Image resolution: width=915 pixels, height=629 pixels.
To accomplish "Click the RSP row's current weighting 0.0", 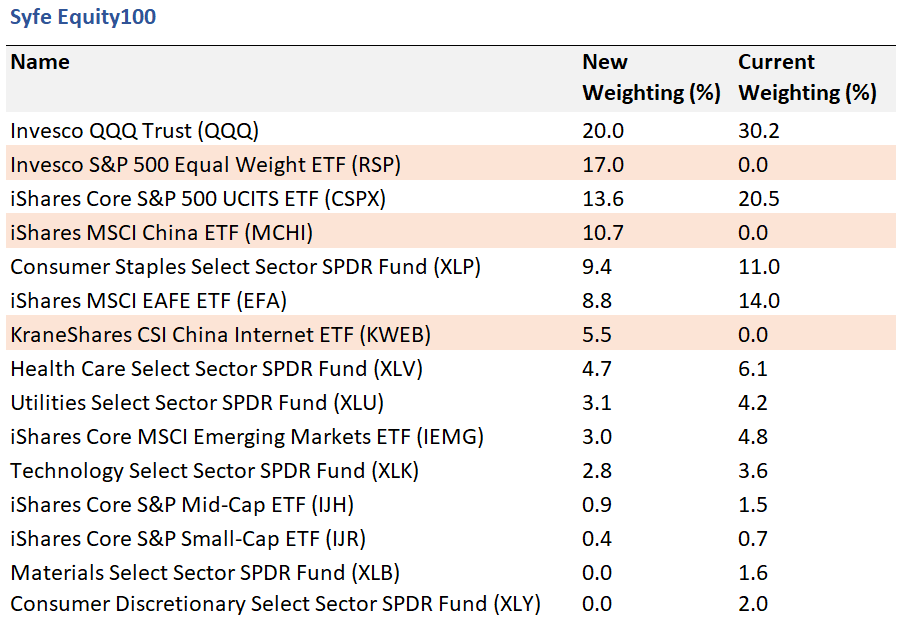I will click(753, 165).
